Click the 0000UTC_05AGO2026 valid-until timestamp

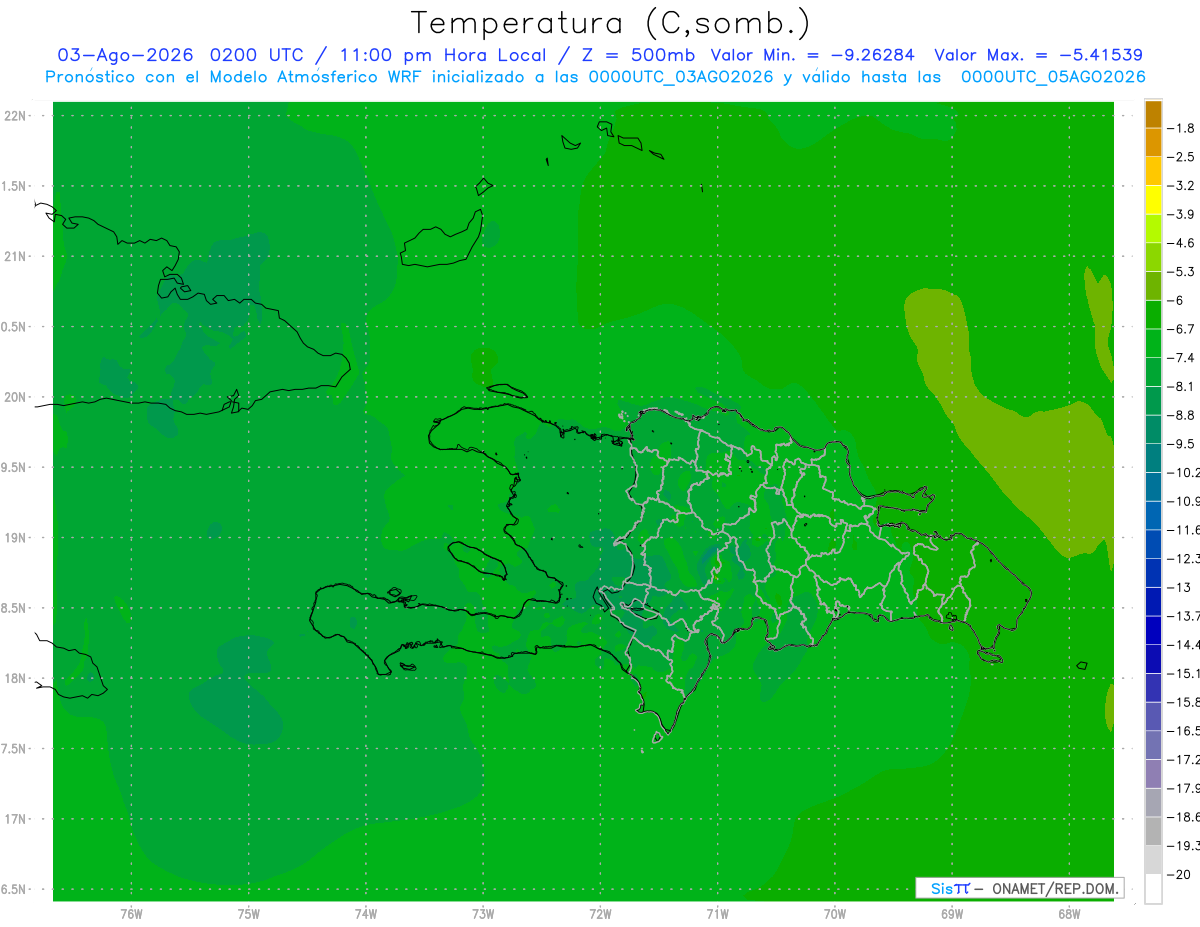[1053, 77]
